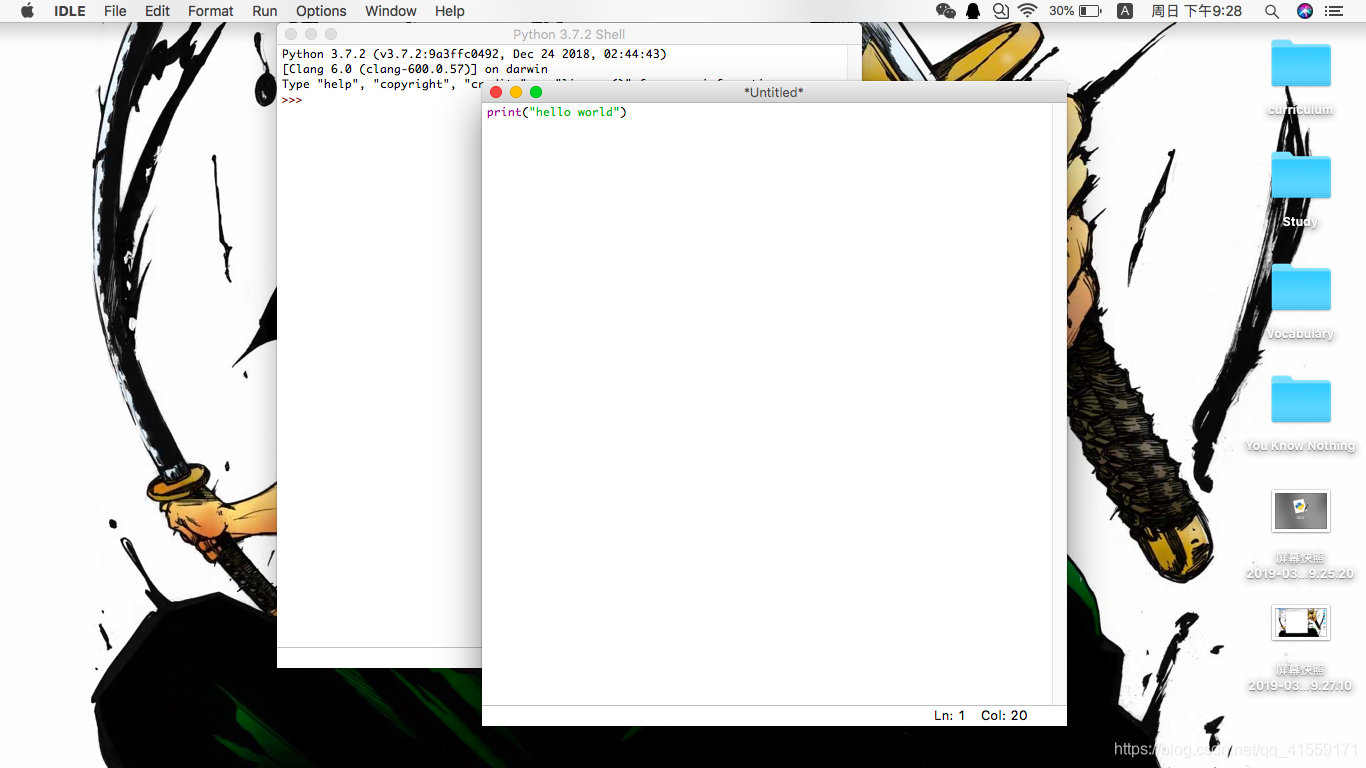Click the editor vertical scrollbar
Image resolution: width=1366 pixels, height=768 pixels.
(1059, 404)
